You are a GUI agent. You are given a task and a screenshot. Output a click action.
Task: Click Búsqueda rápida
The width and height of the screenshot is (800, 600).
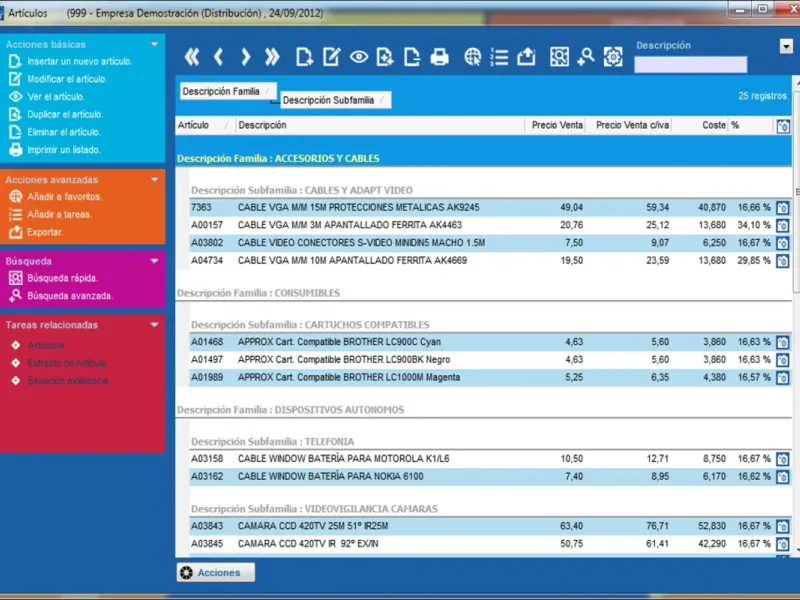(62, 278)
